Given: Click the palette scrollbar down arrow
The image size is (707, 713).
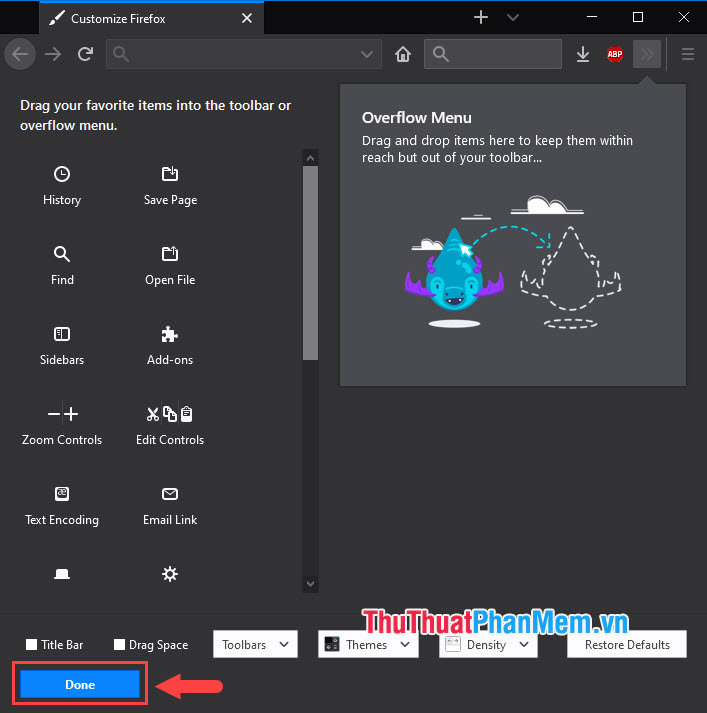Looking at the screenshot, I should tap(311, 583).
